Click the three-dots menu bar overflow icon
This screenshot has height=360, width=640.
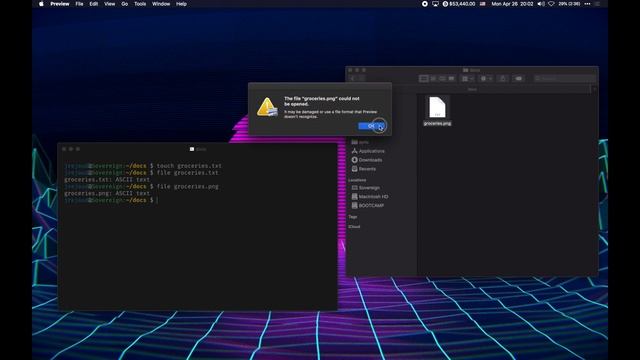click(x=587, y=4)
